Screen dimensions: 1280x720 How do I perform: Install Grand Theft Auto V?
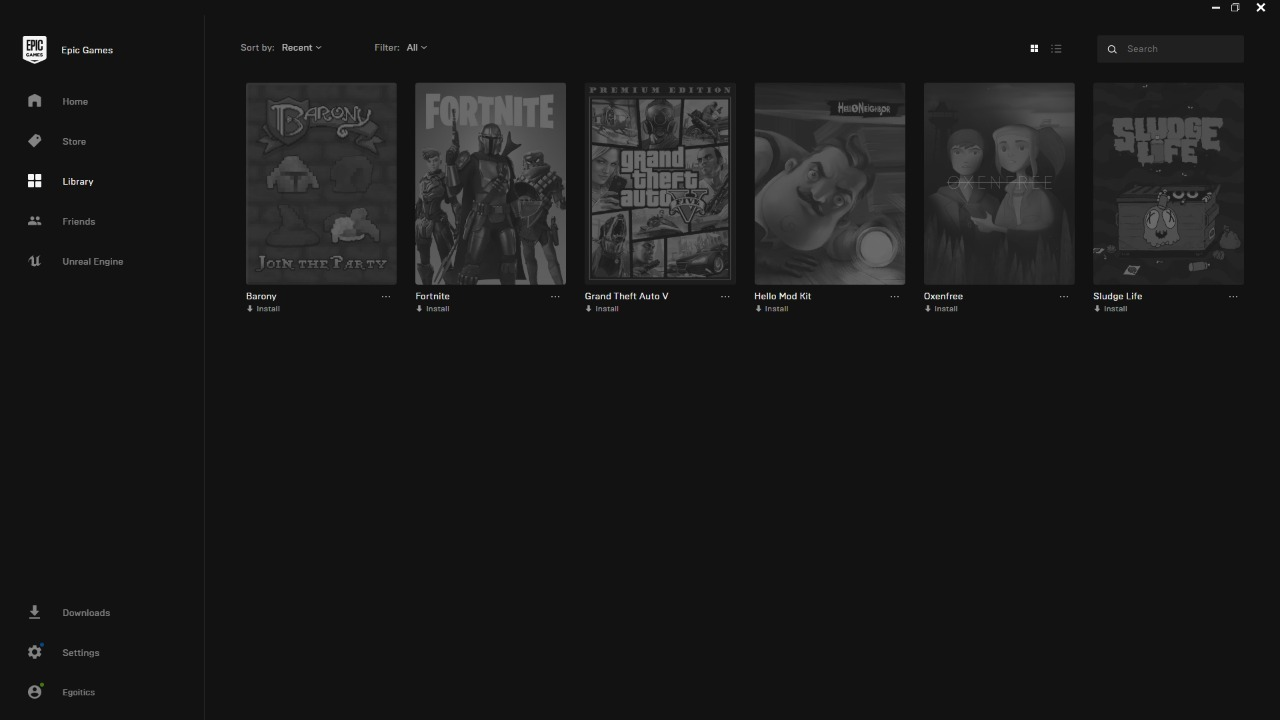tap(602, 308)
